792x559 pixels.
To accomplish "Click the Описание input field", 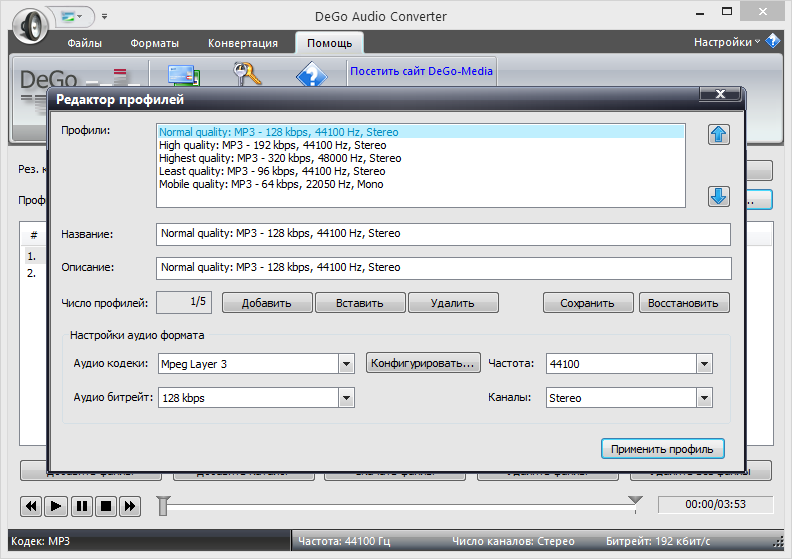I will coord(443,268).
